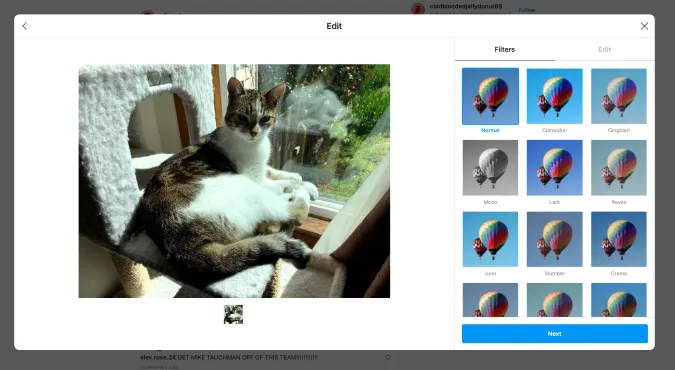Select the partially visible bottom-left filter thumbnail
The width and height of the screenshot is (675, 370).
490,300
